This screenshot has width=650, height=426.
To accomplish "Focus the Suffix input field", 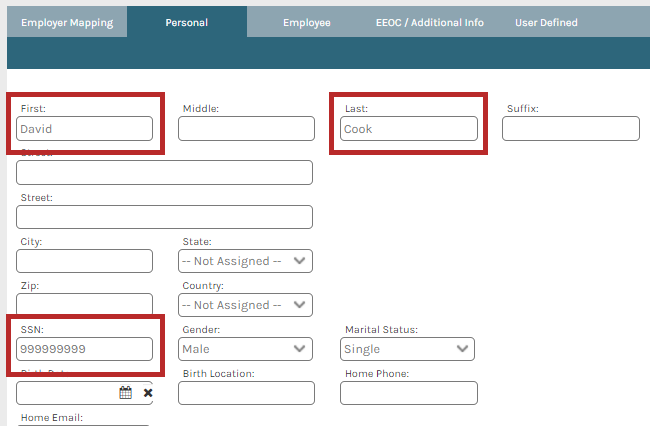I will pyautogui.click(x=570, y=129).
